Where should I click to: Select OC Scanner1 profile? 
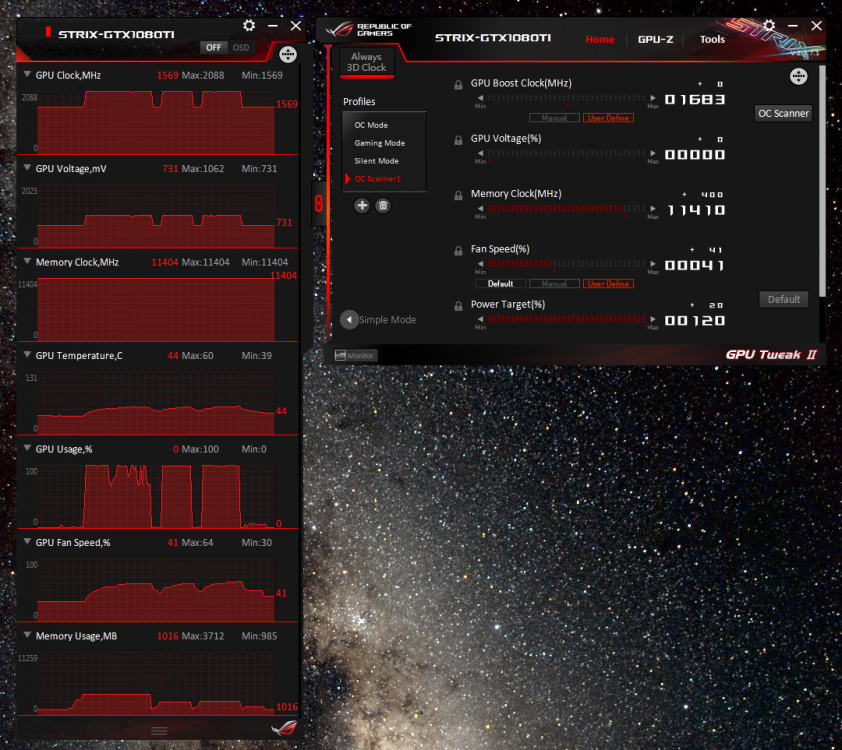pyautogui.click(x=378, y=179)
